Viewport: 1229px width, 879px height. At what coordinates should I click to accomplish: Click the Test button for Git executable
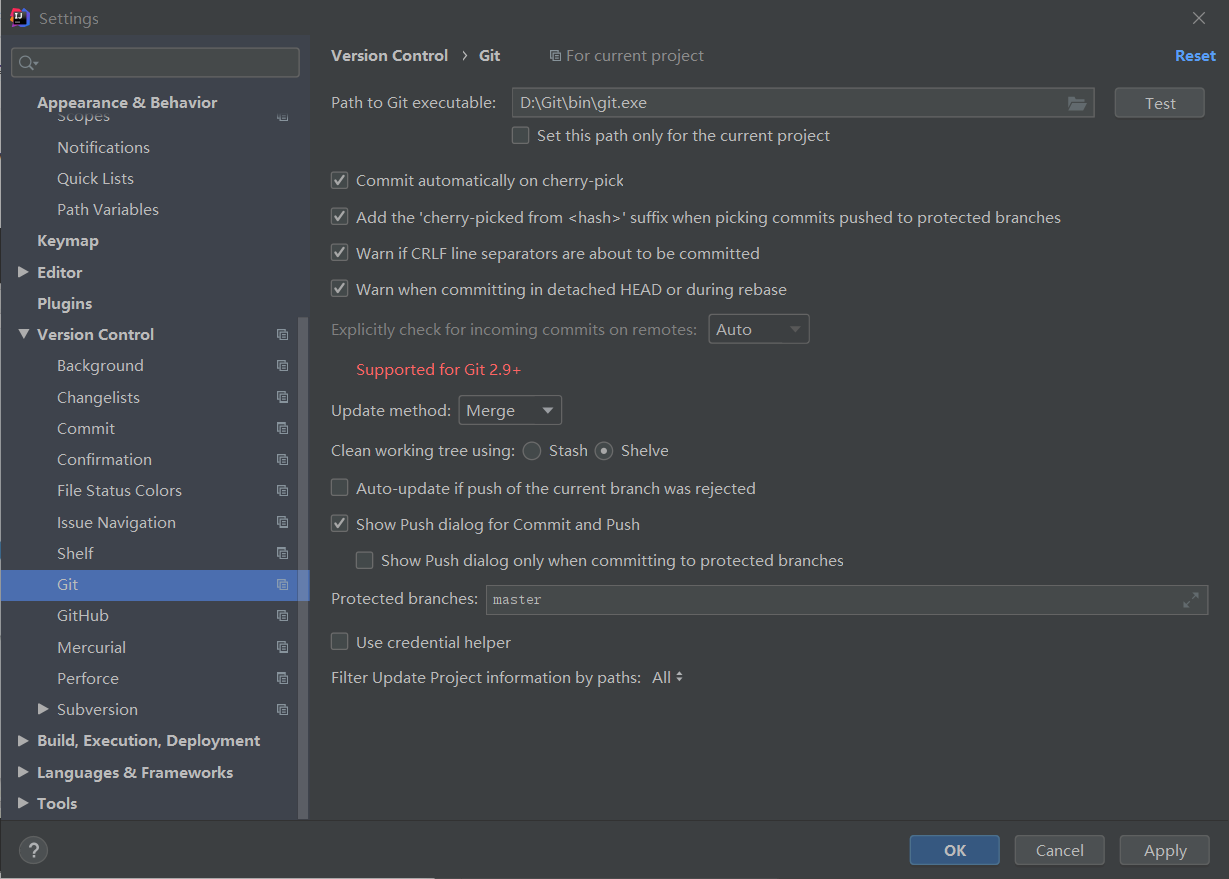(x=1160, y=103)
